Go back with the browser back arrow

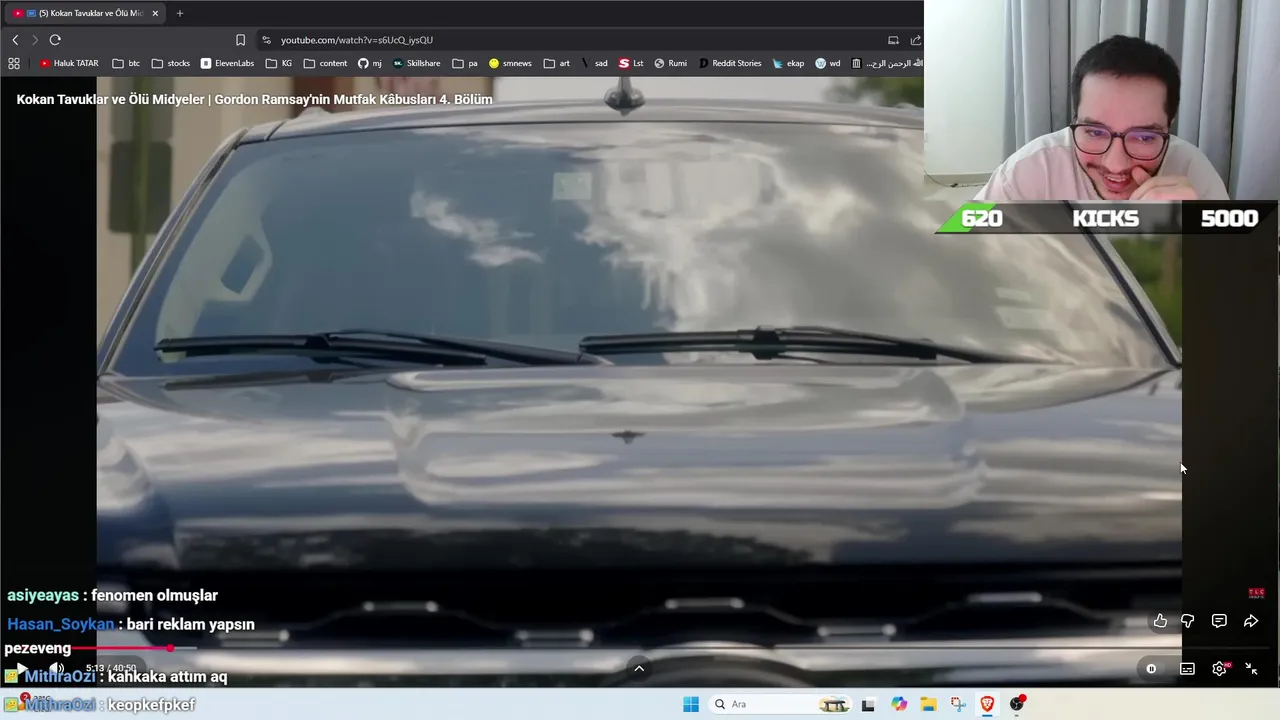point(15,40)
